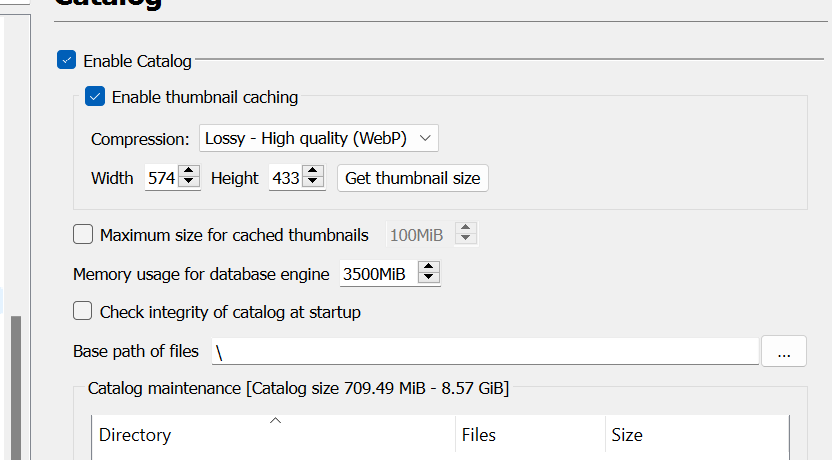The width and height of the screenshot is (832, 460).
Task: Open the Compression dropdown
Action: [x=319, y=138]
